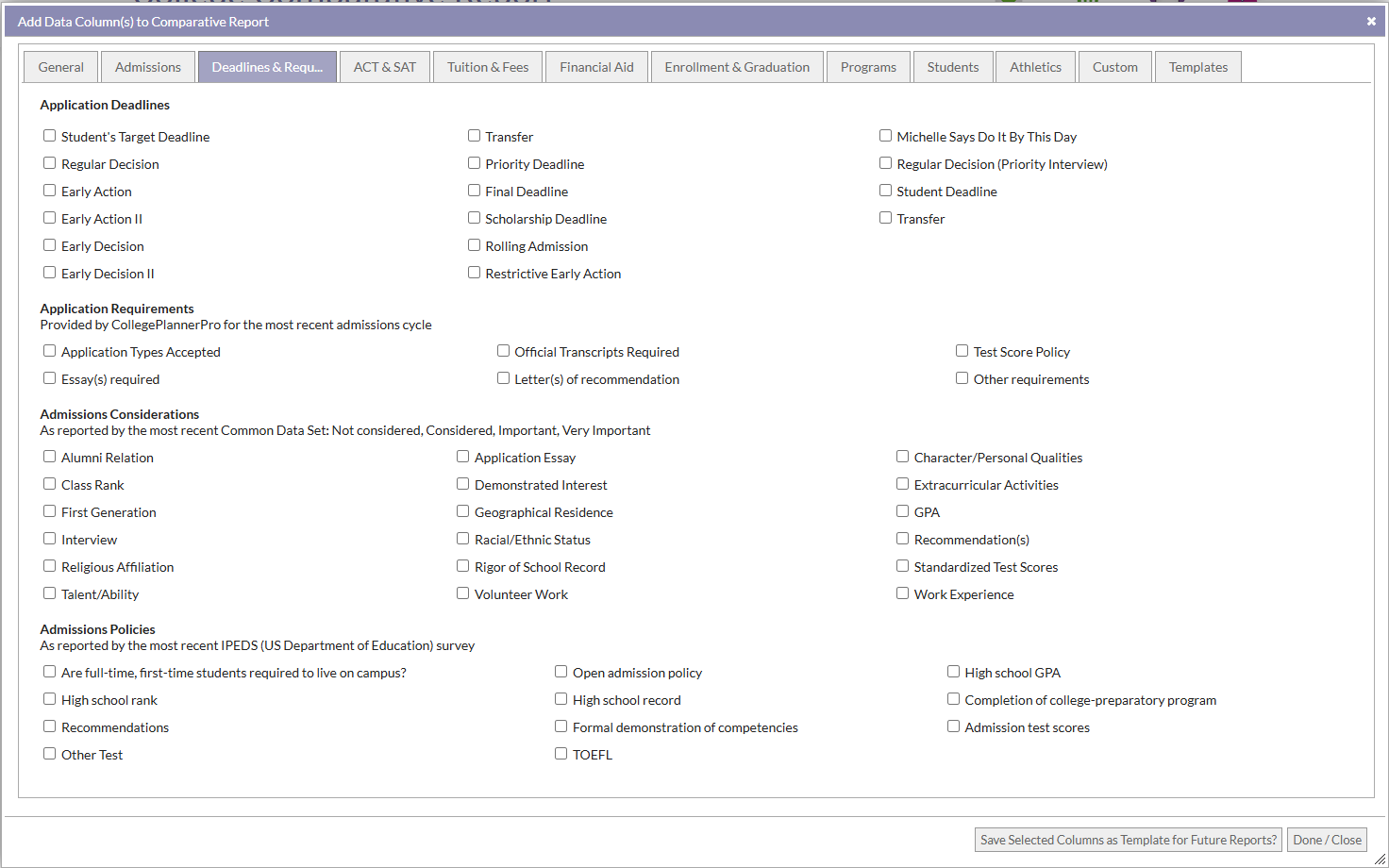Open the Enrollment & Graduation tab
1389x868 pixels.
pyautogui.click(x=737, y=67)
